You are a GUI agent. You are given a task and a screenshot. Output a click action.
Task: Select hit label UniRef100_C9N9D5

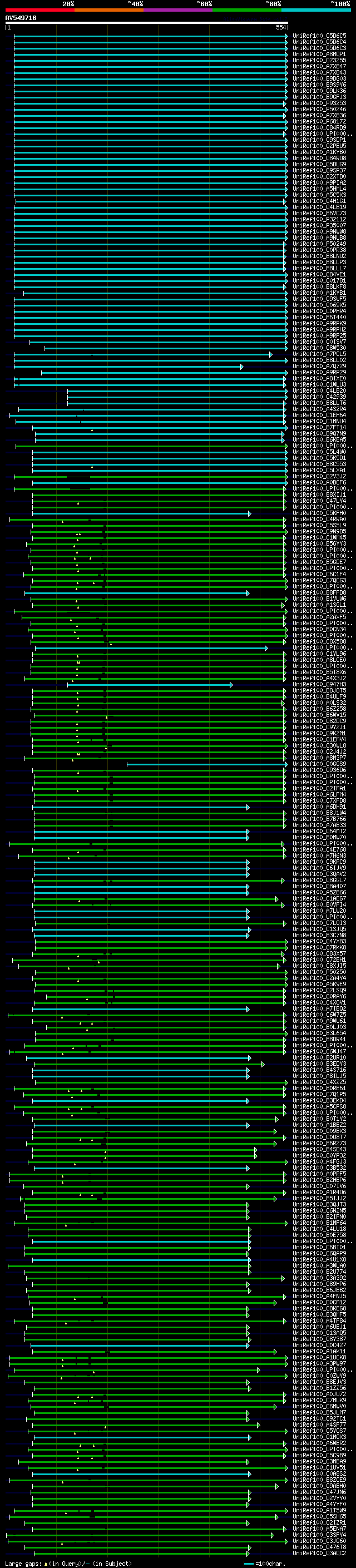(x=319, y=532)
